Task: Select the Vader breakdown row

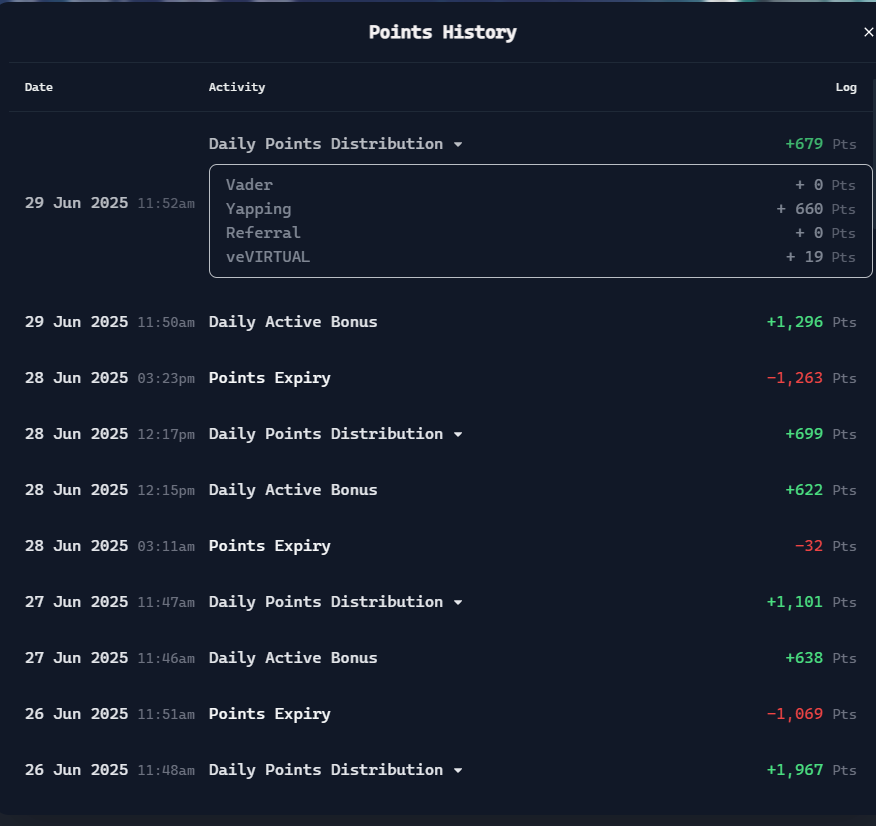Action: pos(540,185)
